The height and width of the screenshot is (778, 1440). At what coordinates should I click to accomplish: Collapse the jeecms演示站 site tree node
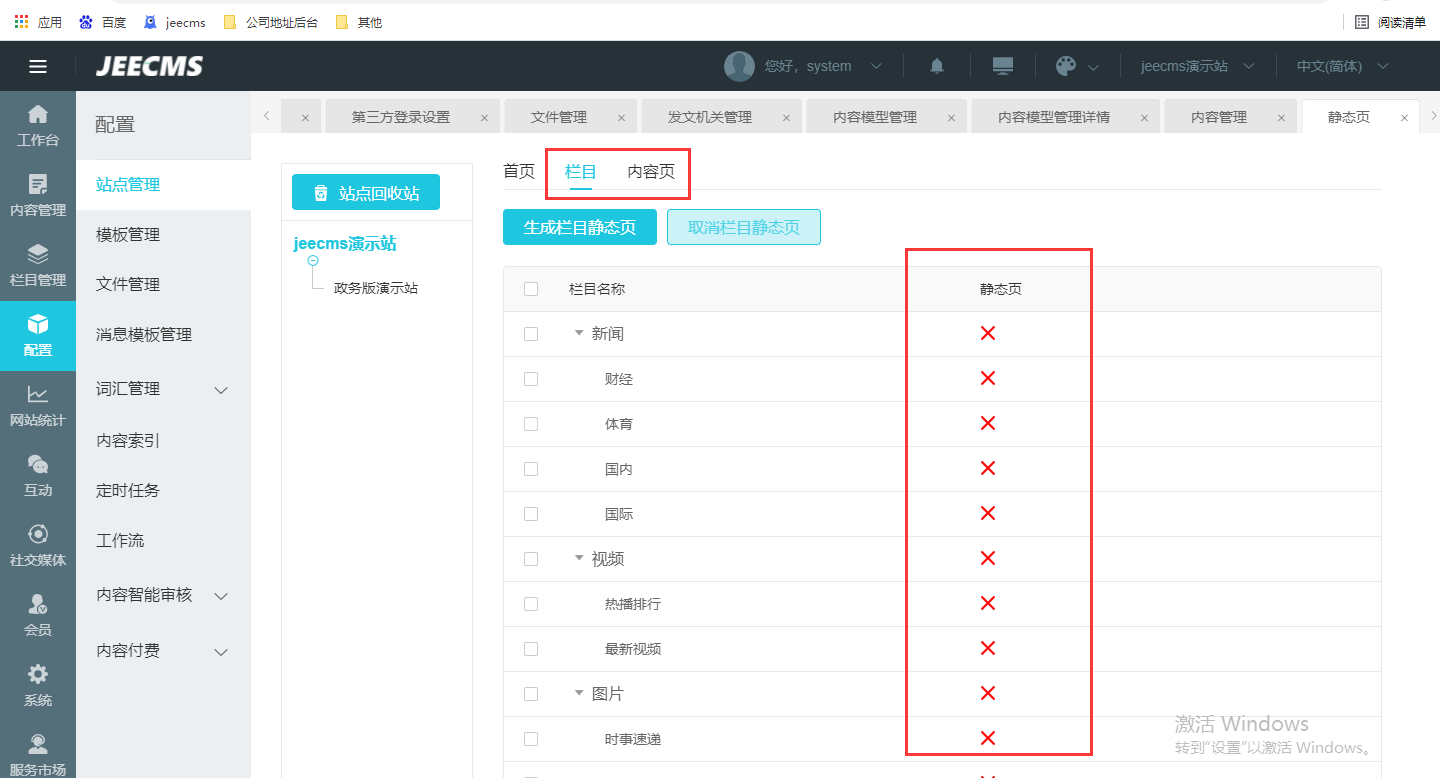coord(313,260)
